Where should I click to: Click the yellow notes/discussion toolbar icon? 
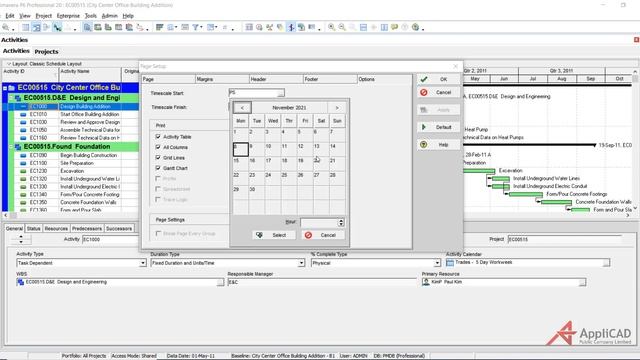tap(394, 27)
